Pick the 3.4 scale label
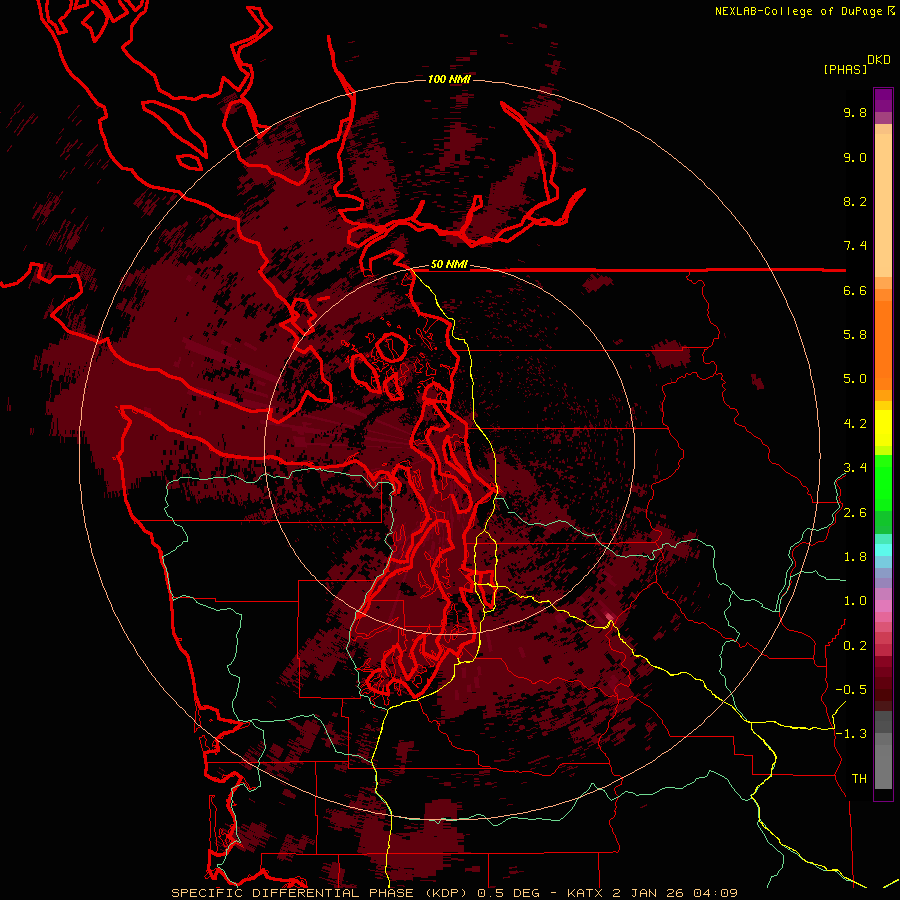Screen dimensions: 900x900 (855, 468)
